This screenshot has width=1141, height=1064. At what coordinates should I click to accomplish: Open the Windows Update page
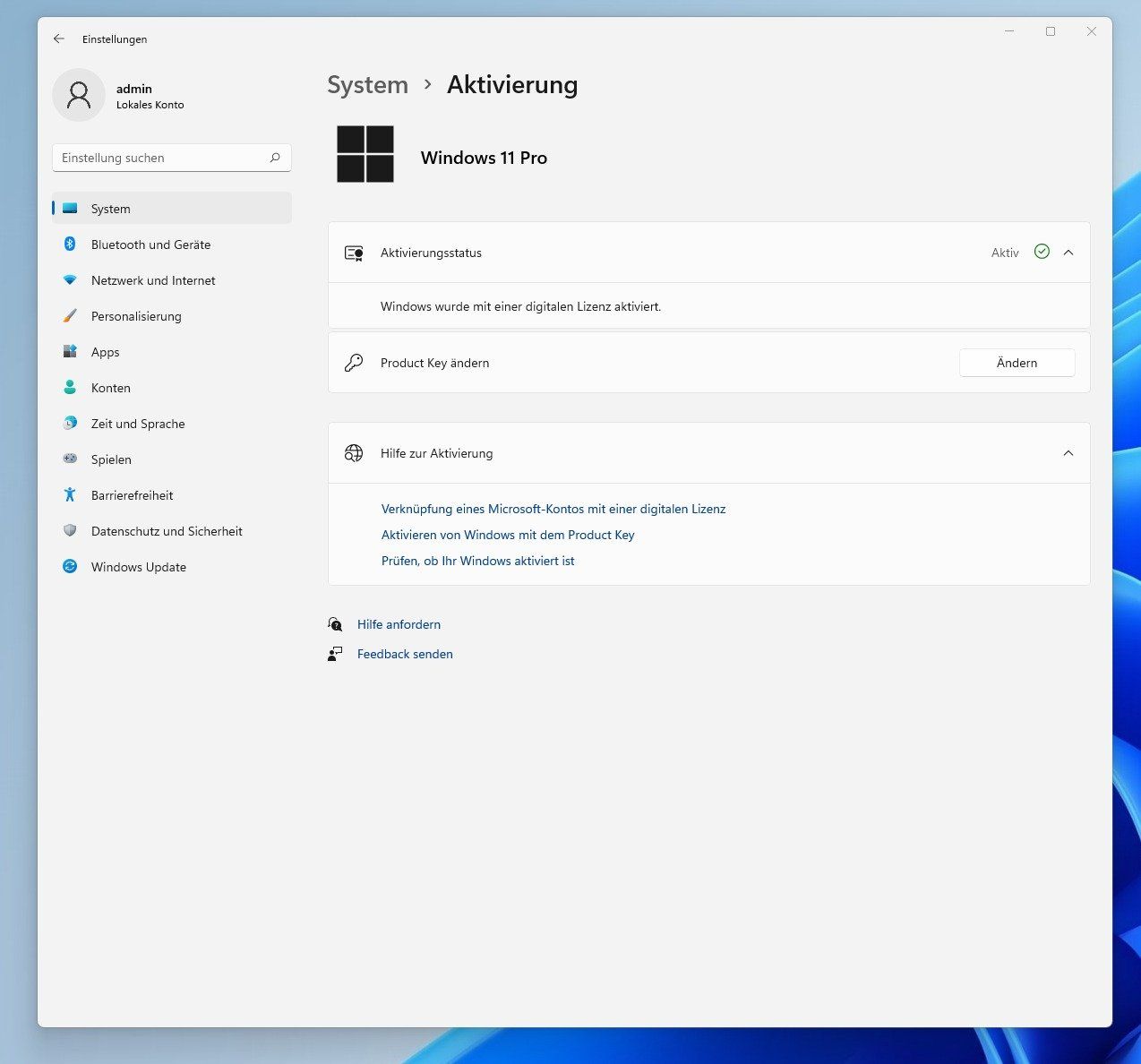coord(171,567)
